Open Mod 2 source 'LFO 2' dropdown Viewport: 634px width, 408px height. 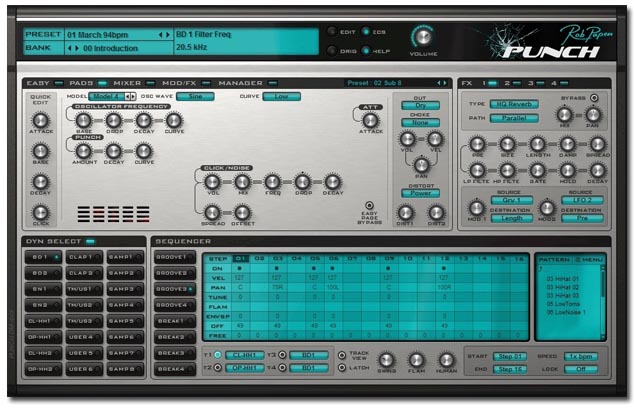[x=582, y=200]
